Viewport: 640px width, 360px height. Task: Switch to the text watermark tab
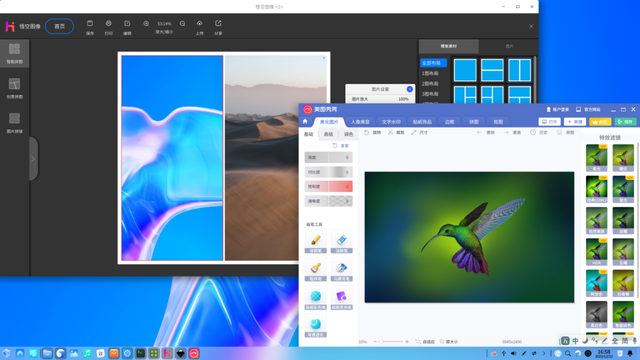[x=391, y=122]
